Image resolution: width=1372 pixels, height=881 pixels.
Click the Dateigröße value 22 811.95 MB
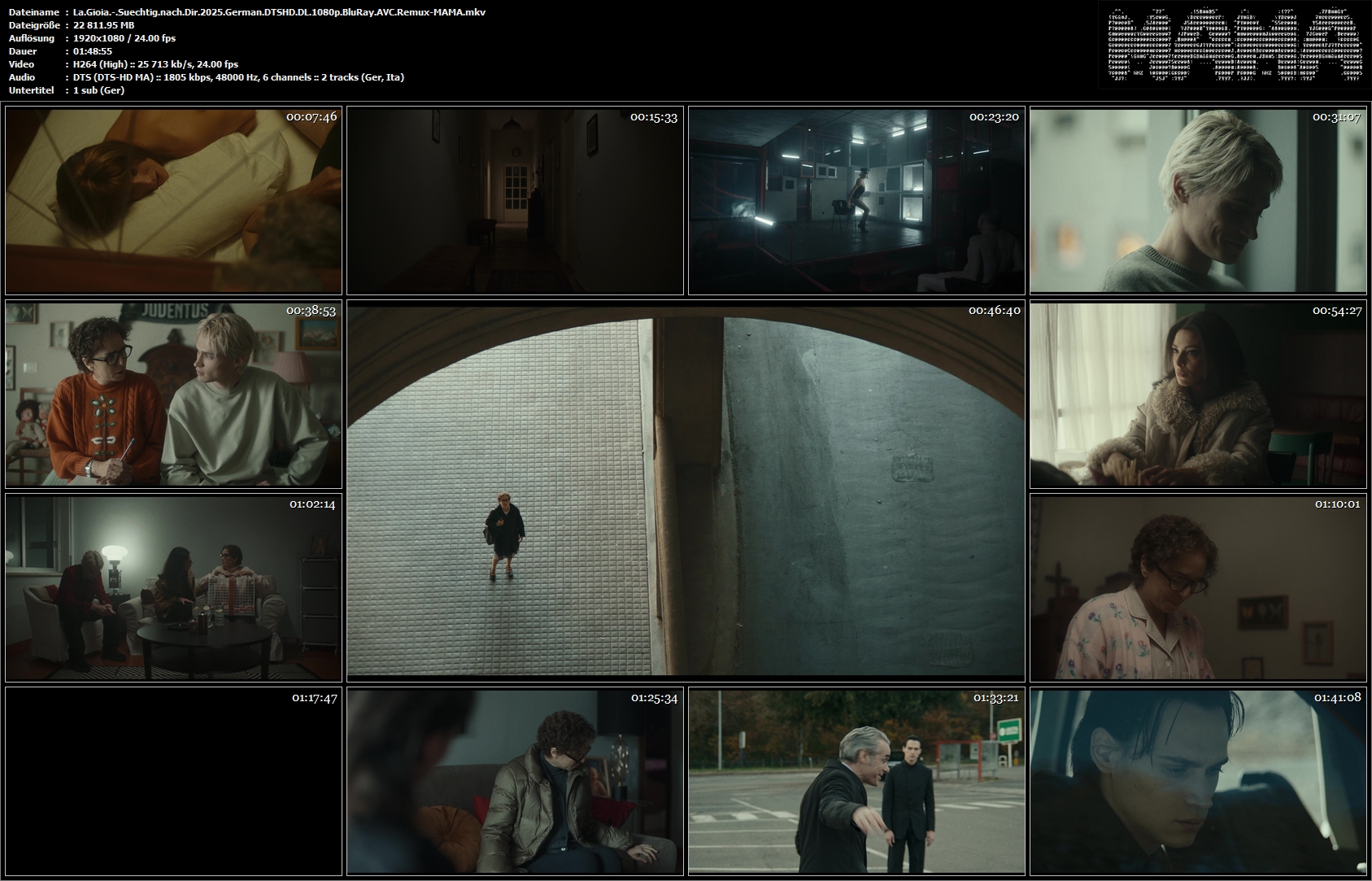click(x=104, y=25)
